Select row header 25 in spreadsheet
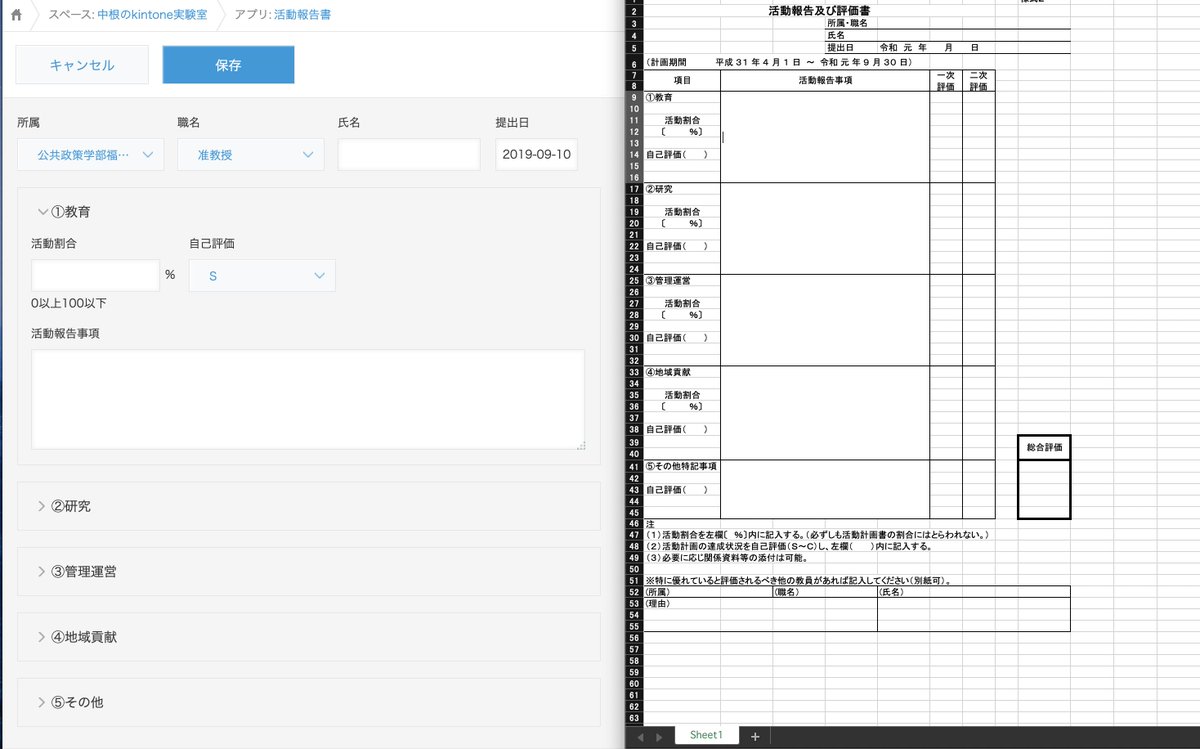This screenshot has width=1200, height=749. 634,281
